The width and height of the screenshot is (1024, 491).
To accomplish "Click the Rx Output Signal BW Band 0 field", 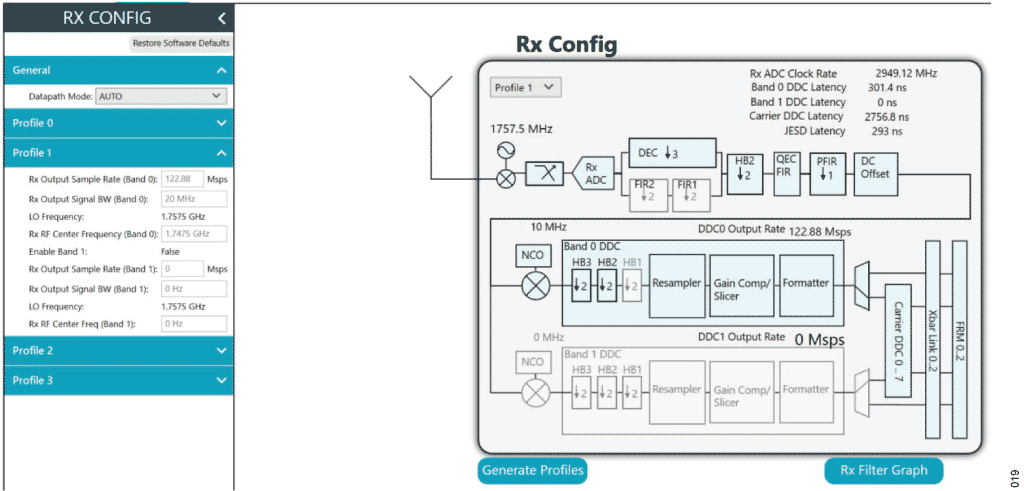I will tap(194, 199).
